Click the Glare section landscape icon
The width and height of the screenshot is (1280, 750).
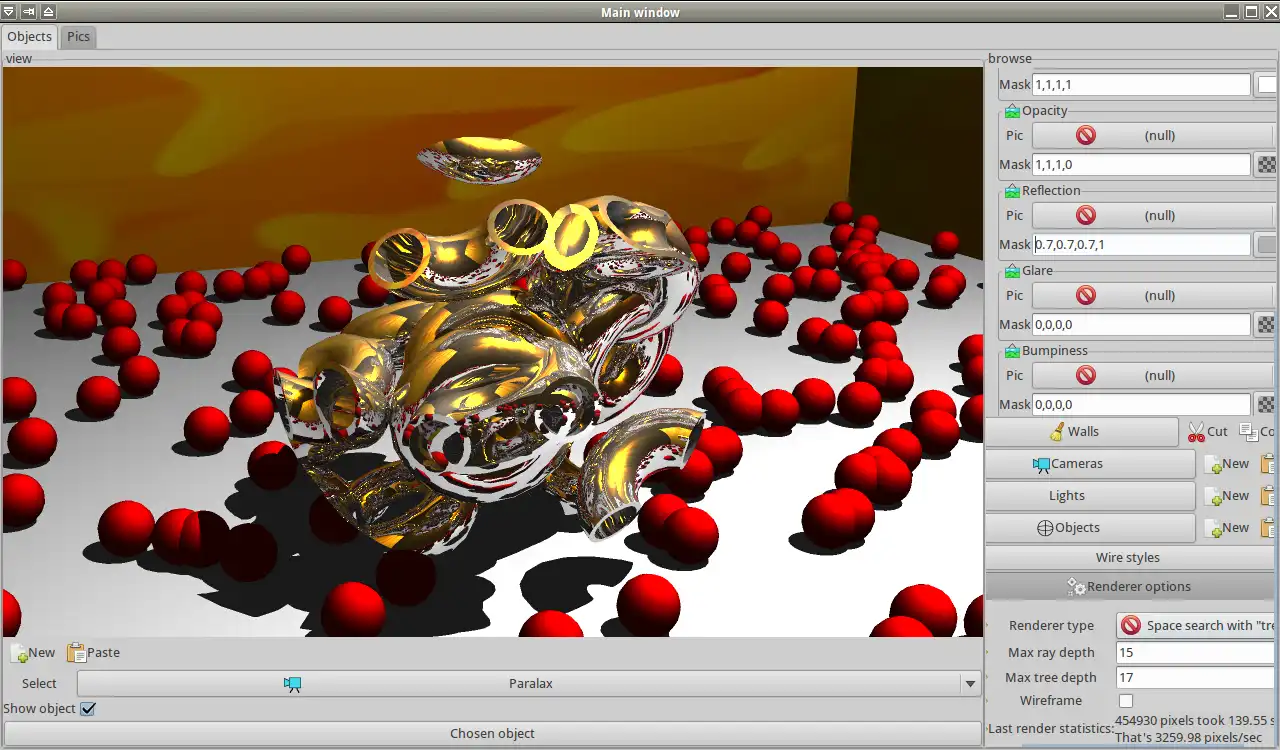tap(1012, 271)
